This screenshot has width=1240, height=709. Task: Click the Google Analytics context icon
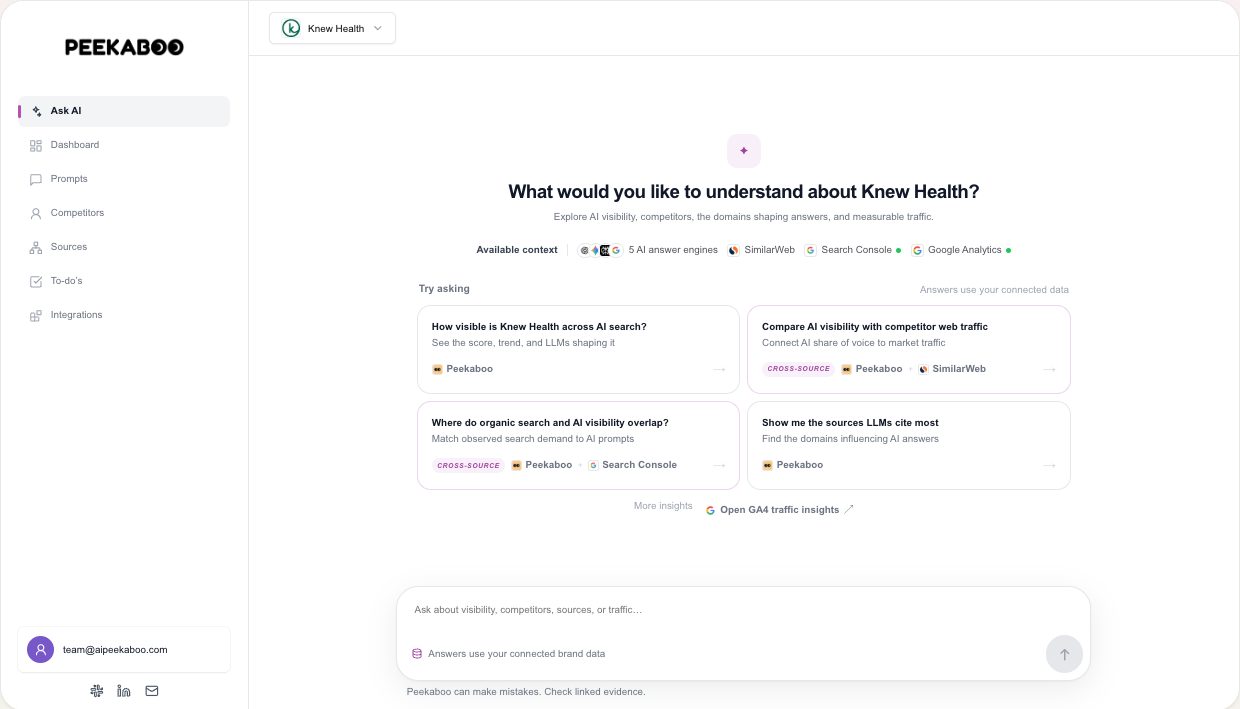(x=917, y=250)
